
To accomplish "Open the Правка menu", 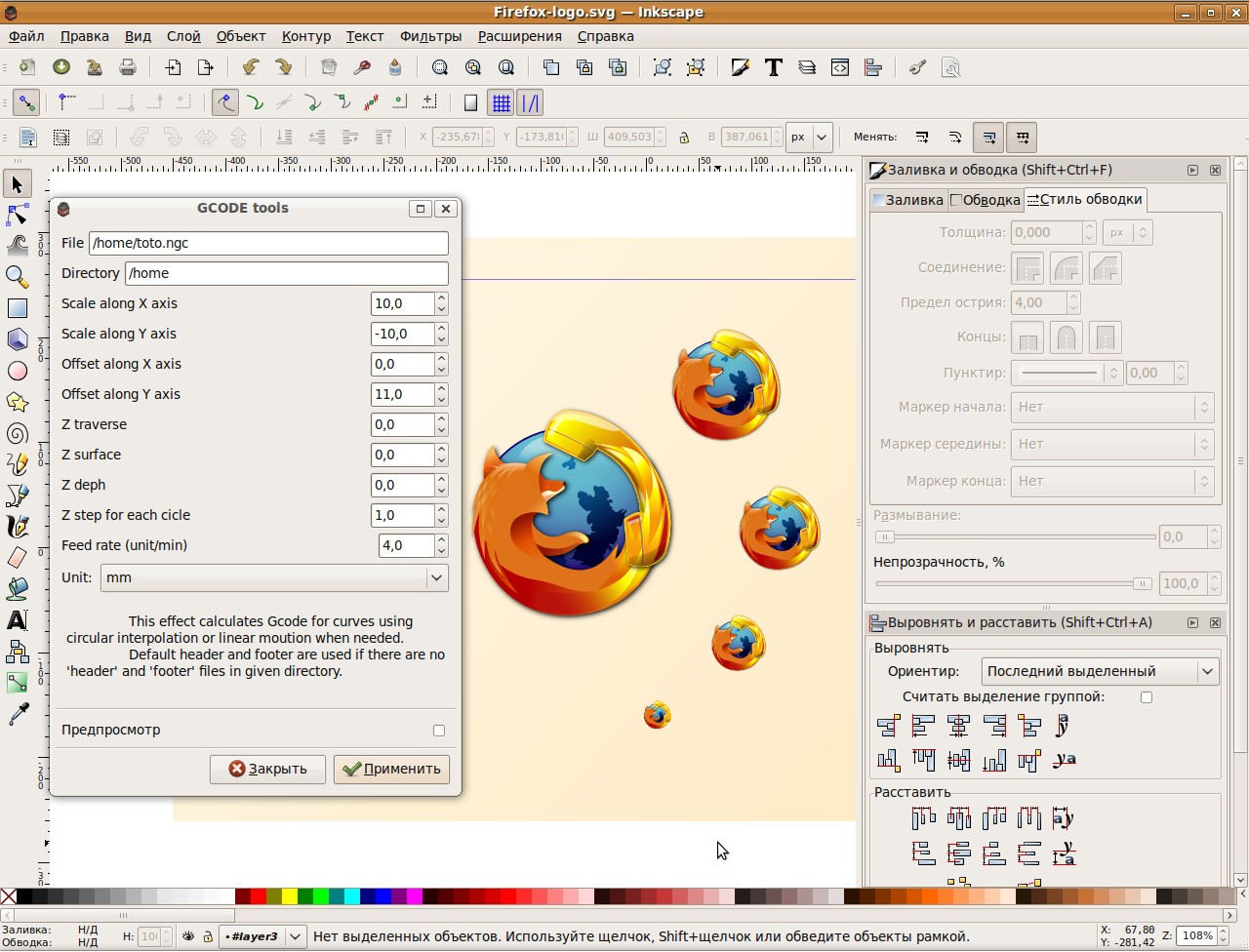I will coord(84,36).
